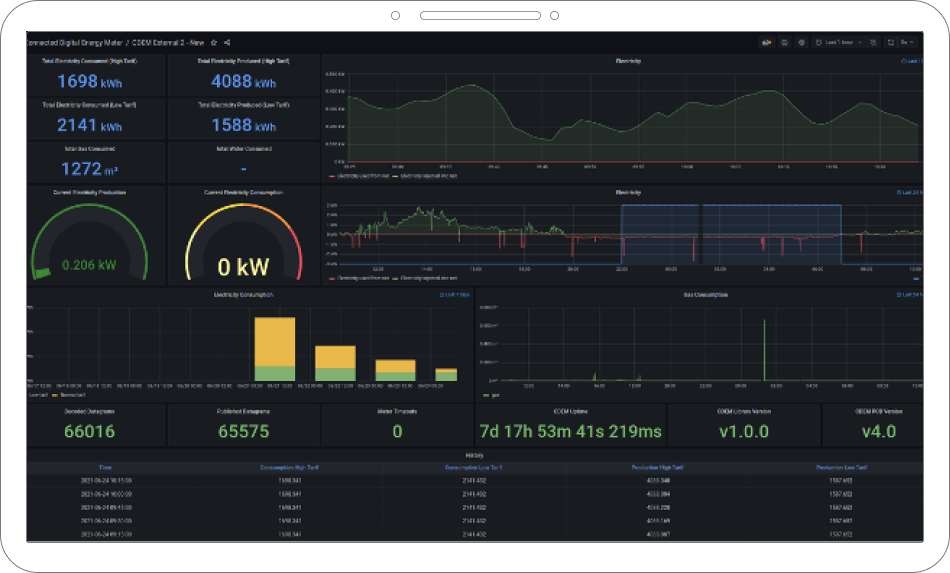Toggle the gas series in Gas Consumption legend

pos(492,396)
